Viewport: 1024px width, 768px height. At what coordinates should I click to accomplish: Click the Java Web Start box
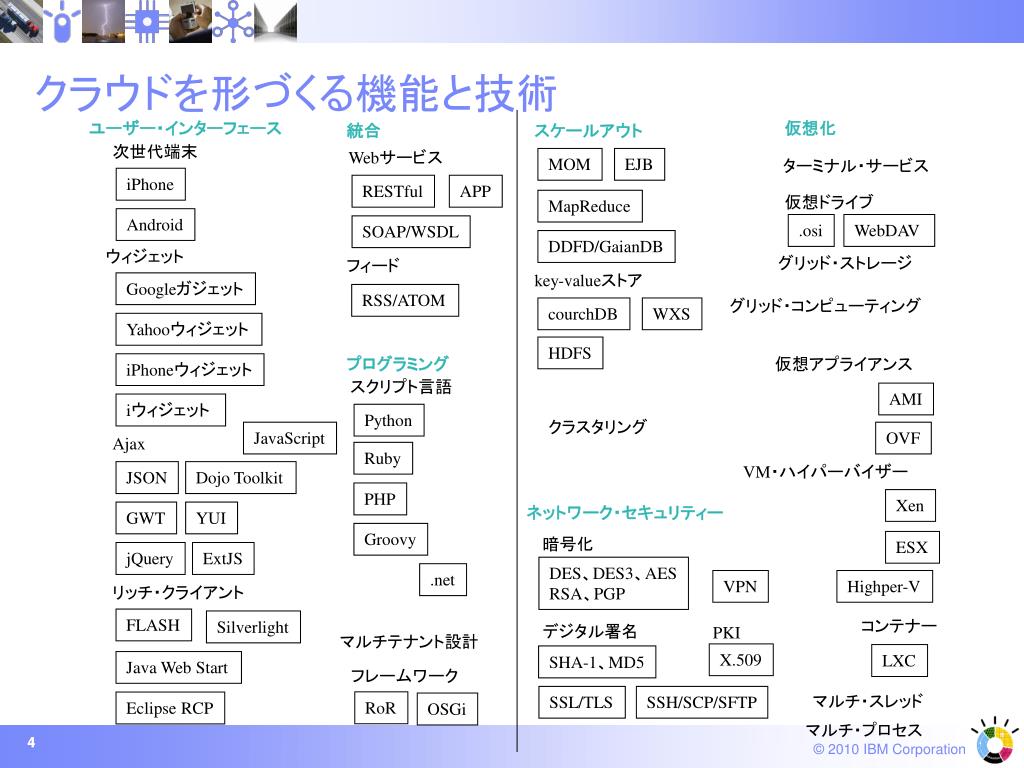click(178, 667)
